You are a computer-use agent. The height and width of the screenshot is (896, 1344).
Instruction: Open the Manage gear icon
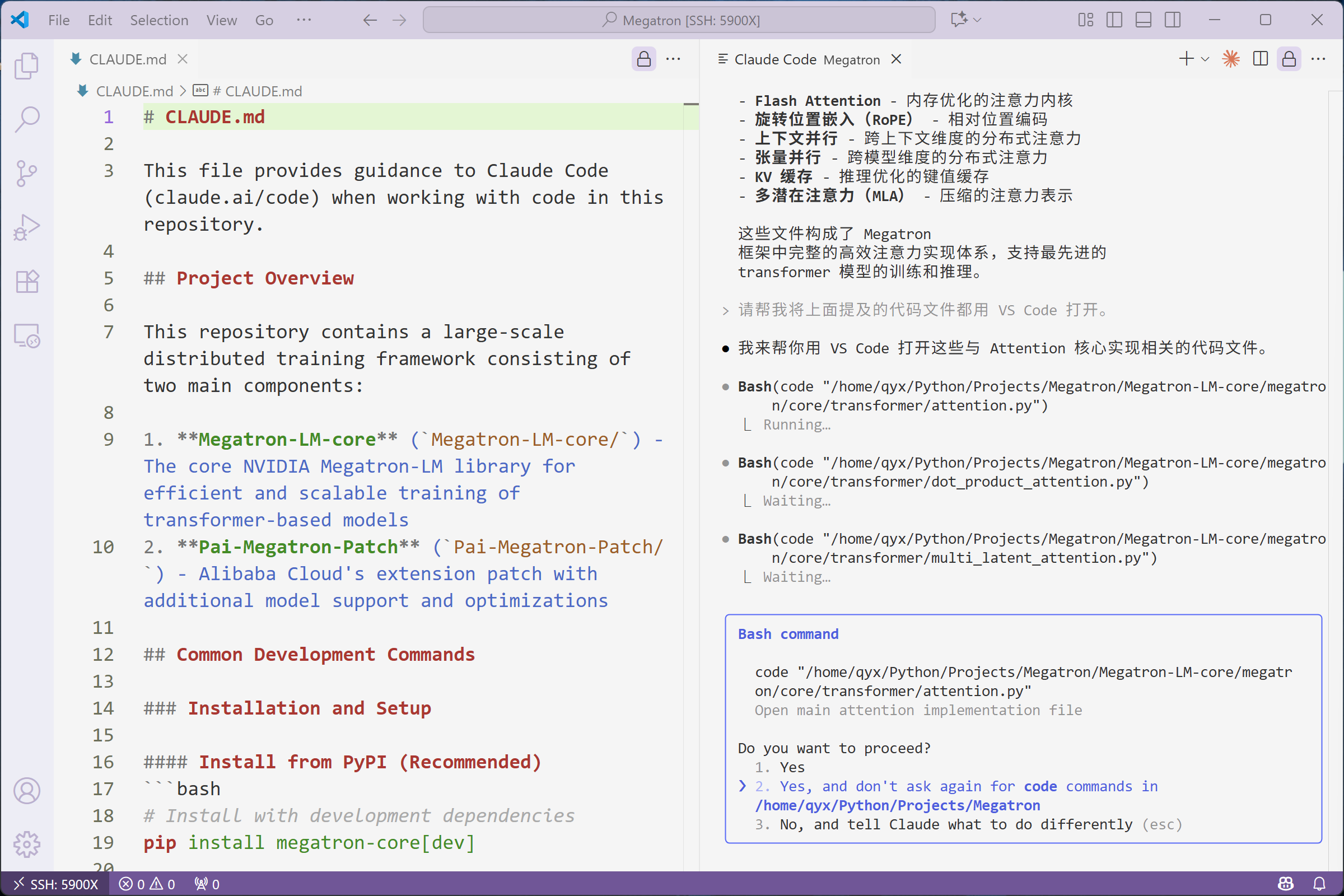pos(27,844)
